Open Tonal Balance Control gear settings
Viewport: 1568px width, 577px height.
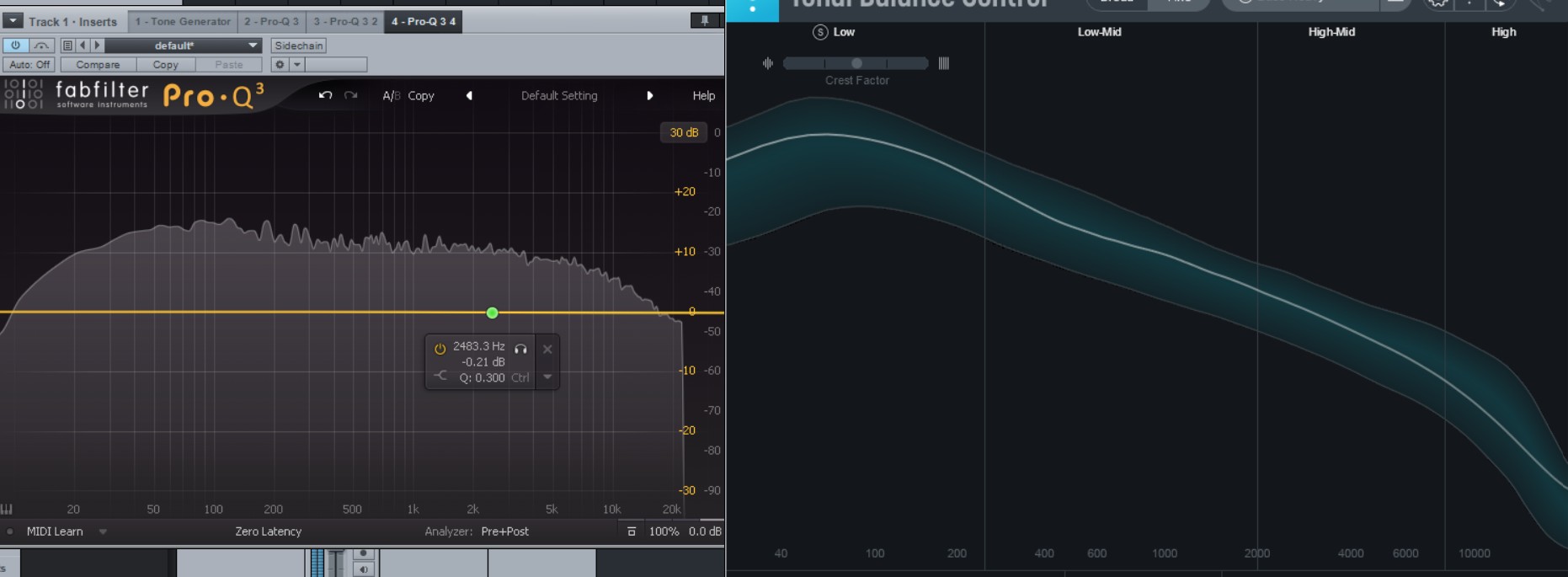(1437, 3)
